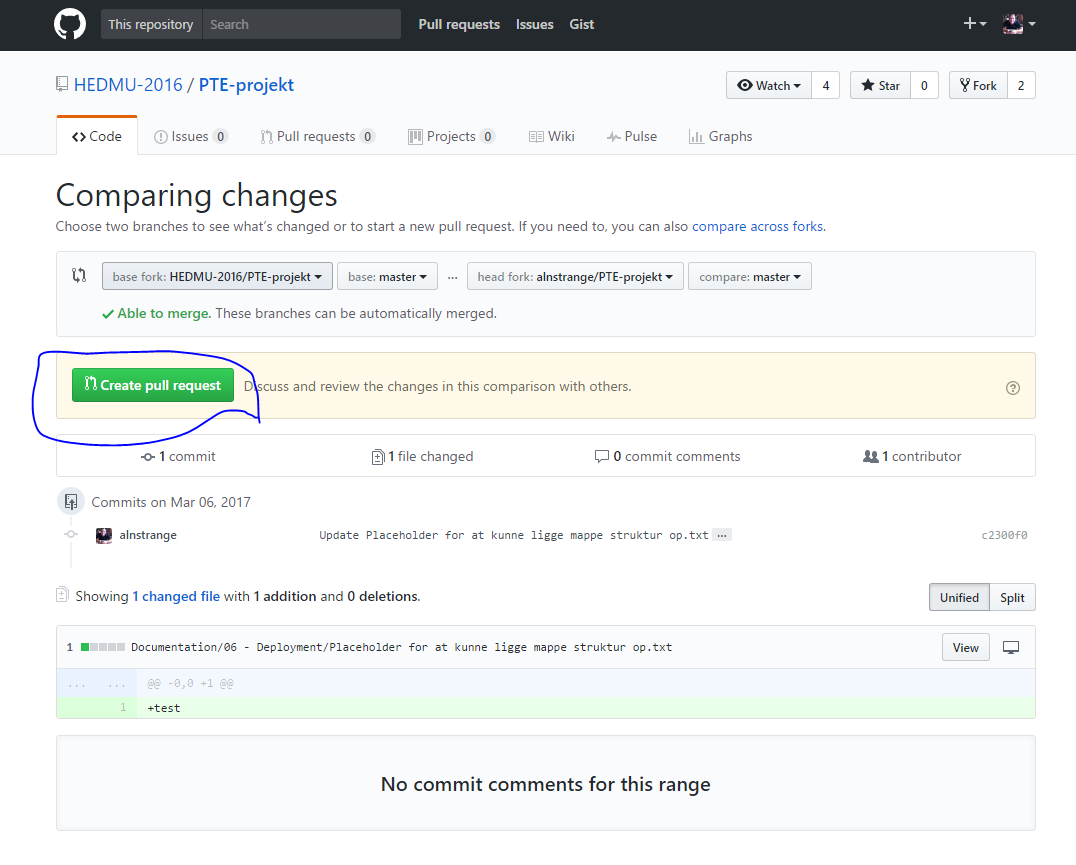The height and width of the screenshot is (865, 1076).
Task: Select Unified diff view
Action: pos(959,597)
